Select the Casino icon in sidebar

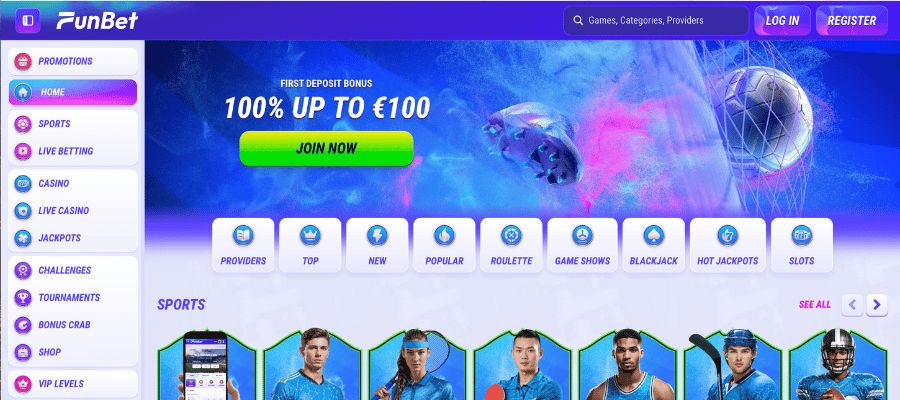coord(23,184)
